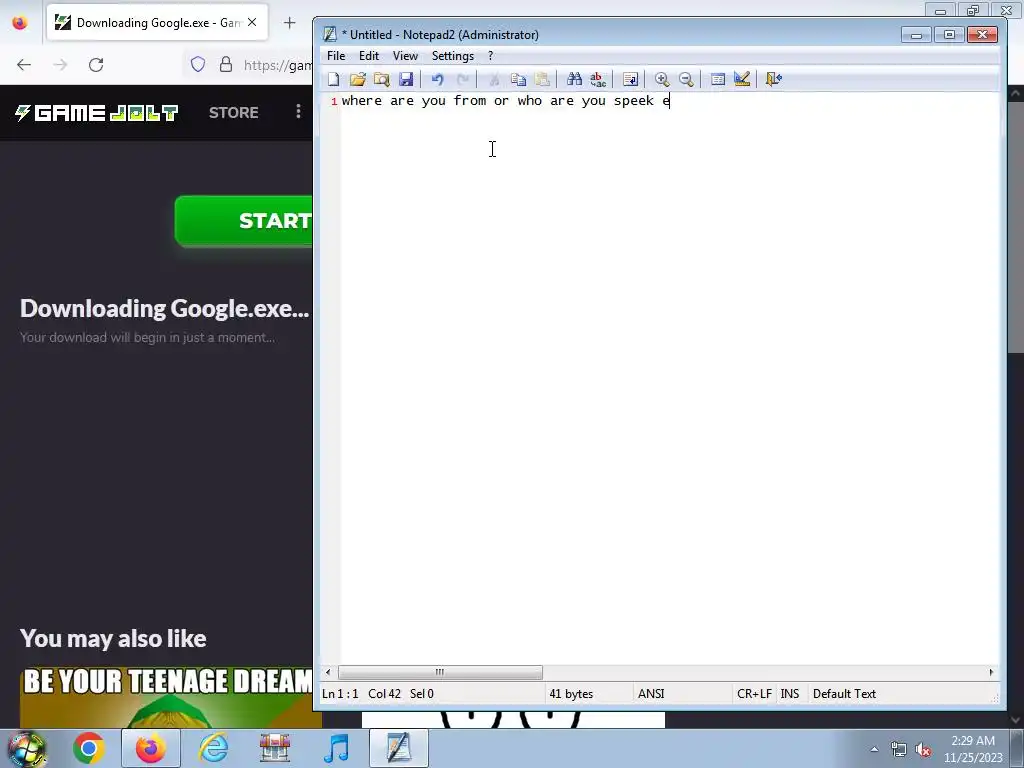Screen dimensions: 1024x768
Task: Click the muted volume tray icon
Action: pyautogui.click(x=923, y=750)
